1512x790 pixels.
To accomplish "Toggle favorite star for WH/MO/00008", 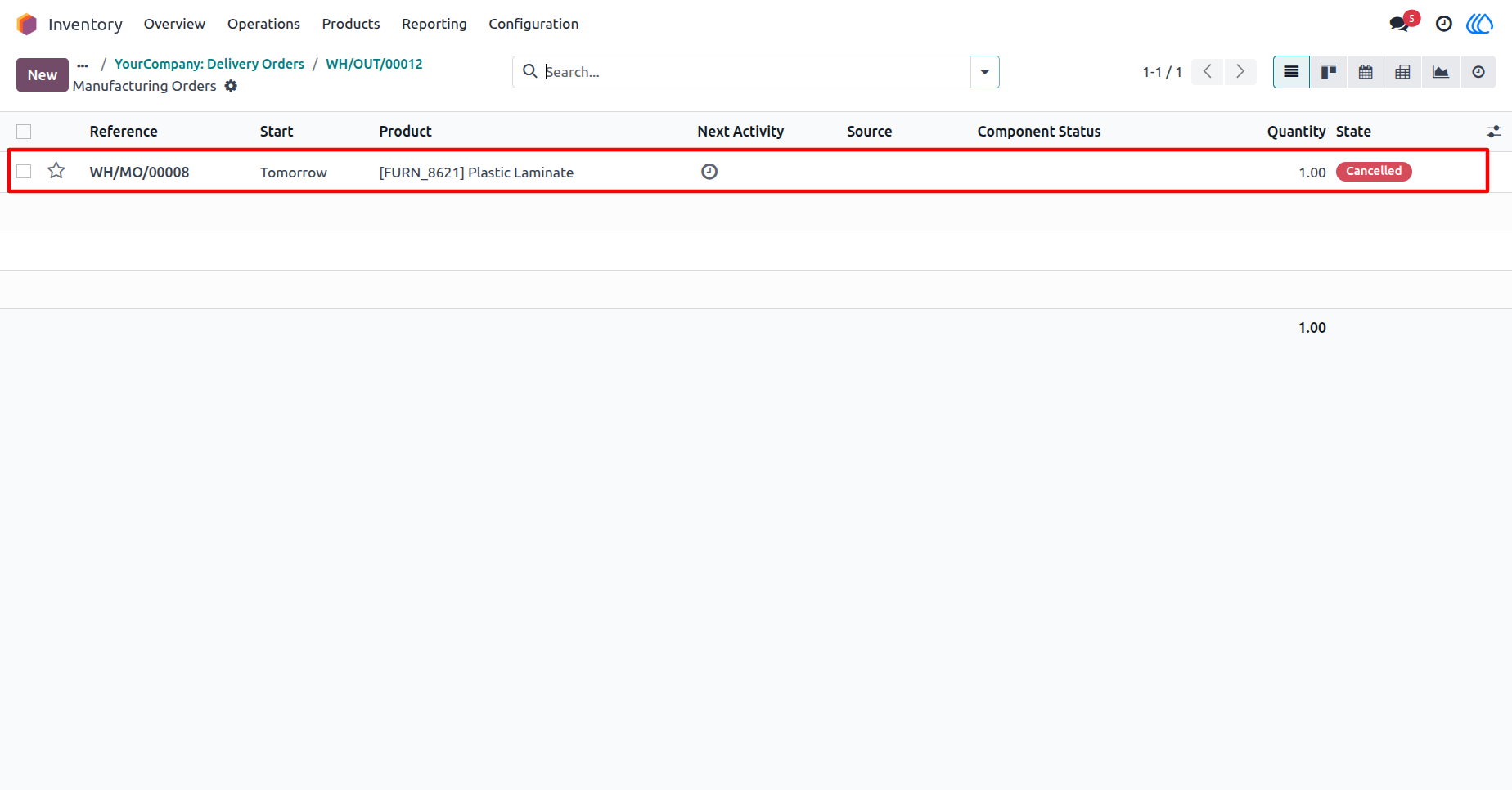I will tap(56, 171).
